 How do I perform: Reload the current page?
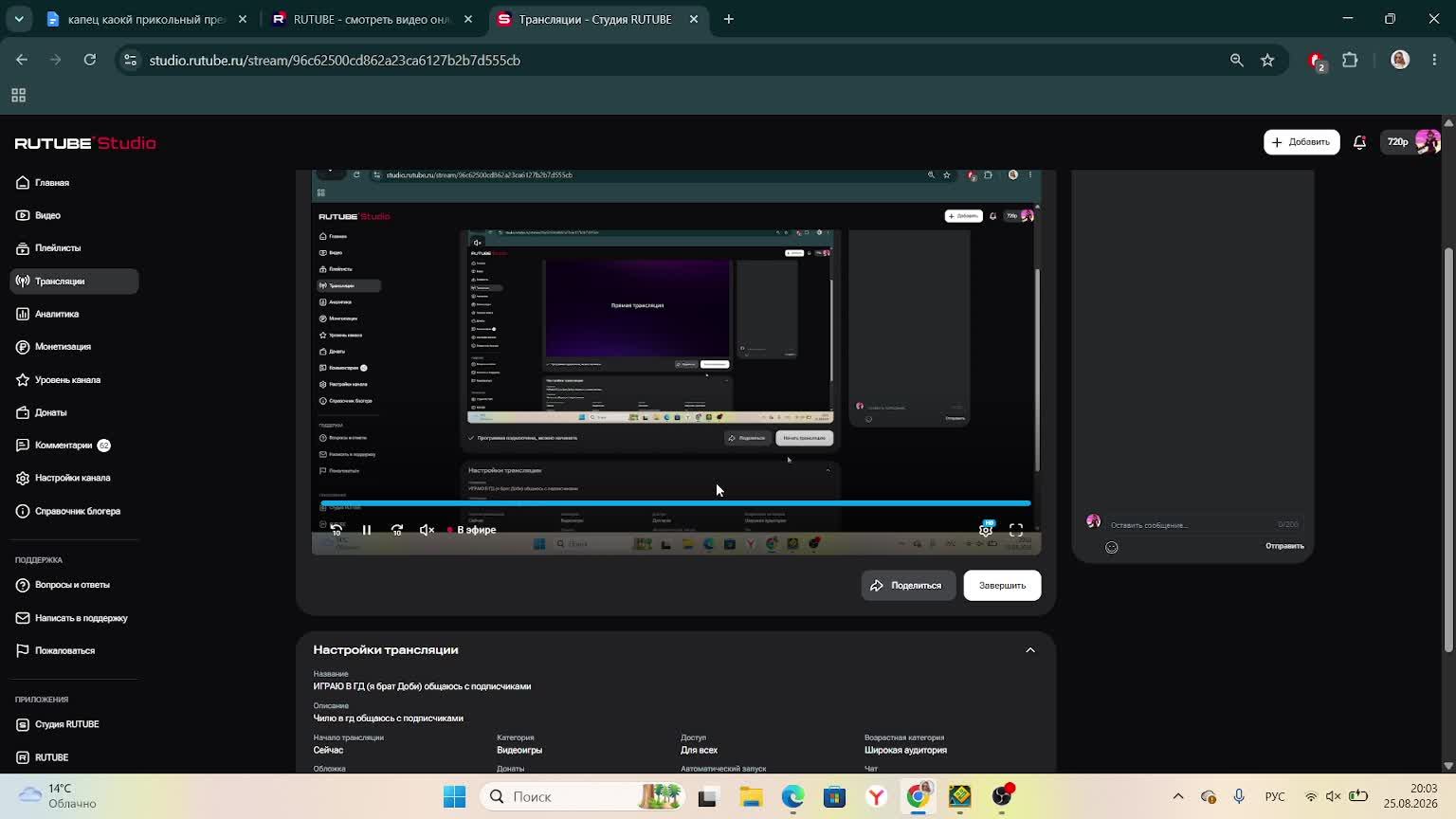tap(90, 60)
